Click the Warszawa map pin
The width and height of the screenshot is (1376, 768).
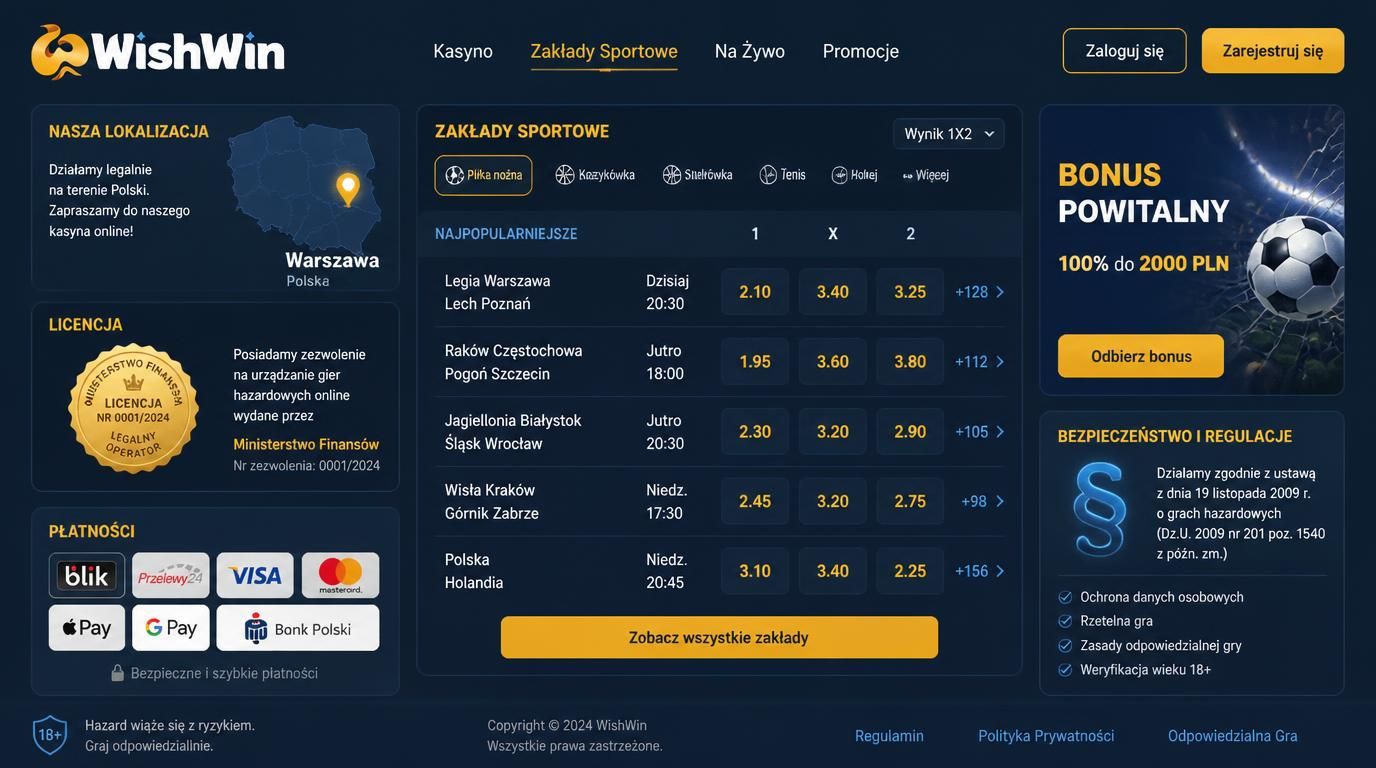pos(348,189)
